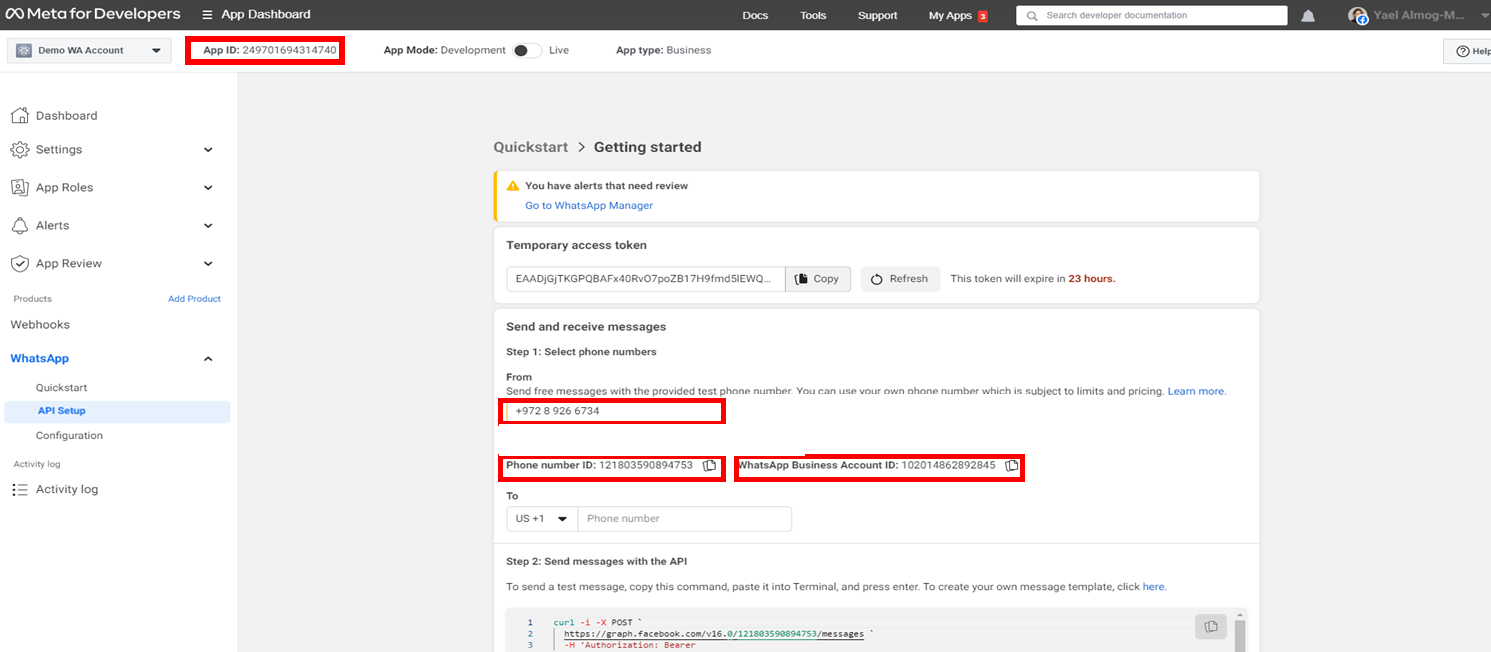The width and height of the screenshot is (1491, 652).
Task: Click 'Dashboard' in the sidebar
Action: tap(66, 116)
